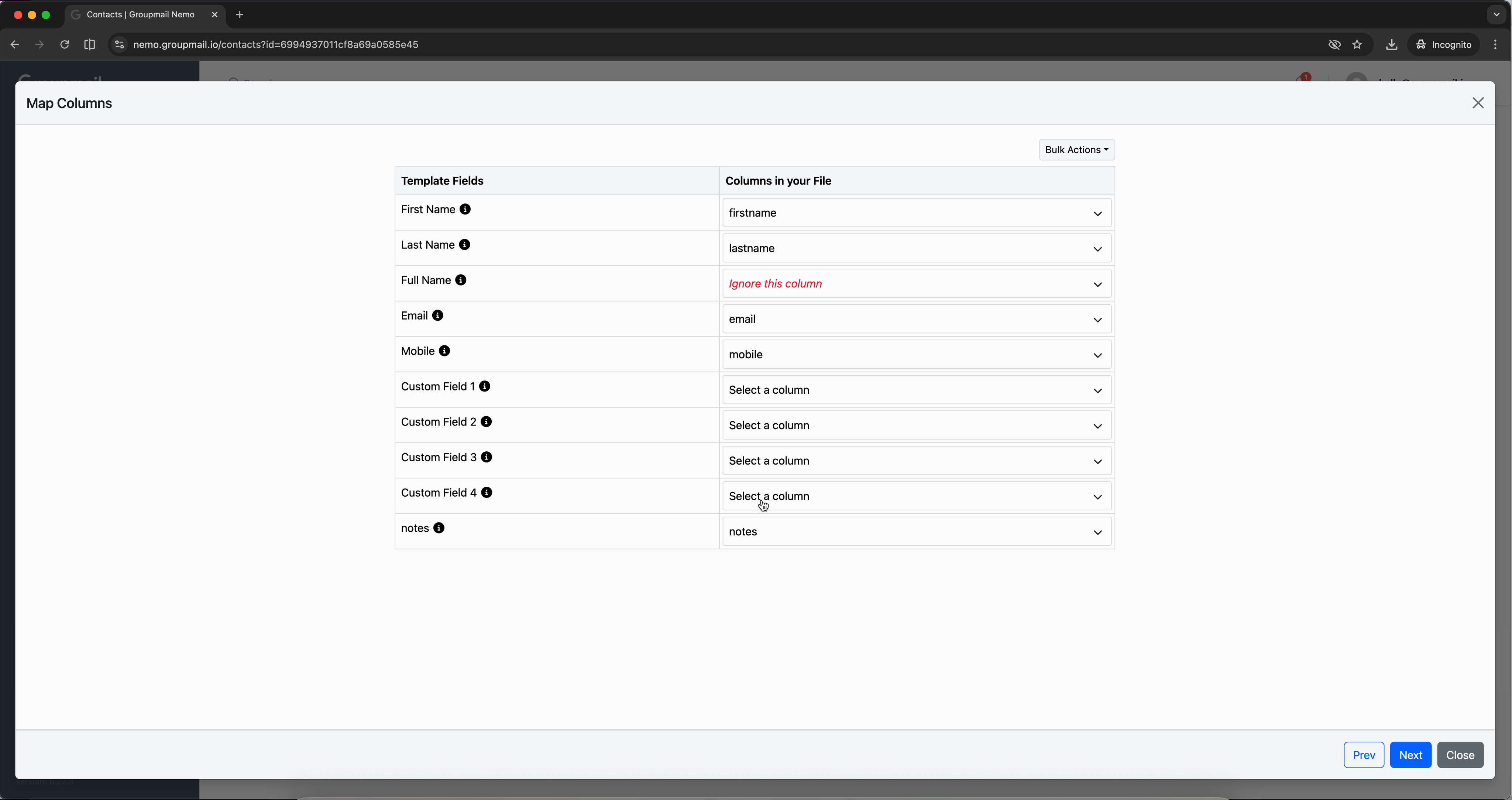Viewport: 1512px width, 800px height.
Task: Open the info tooltip for Custom Field 2
Action: [486, 421]
